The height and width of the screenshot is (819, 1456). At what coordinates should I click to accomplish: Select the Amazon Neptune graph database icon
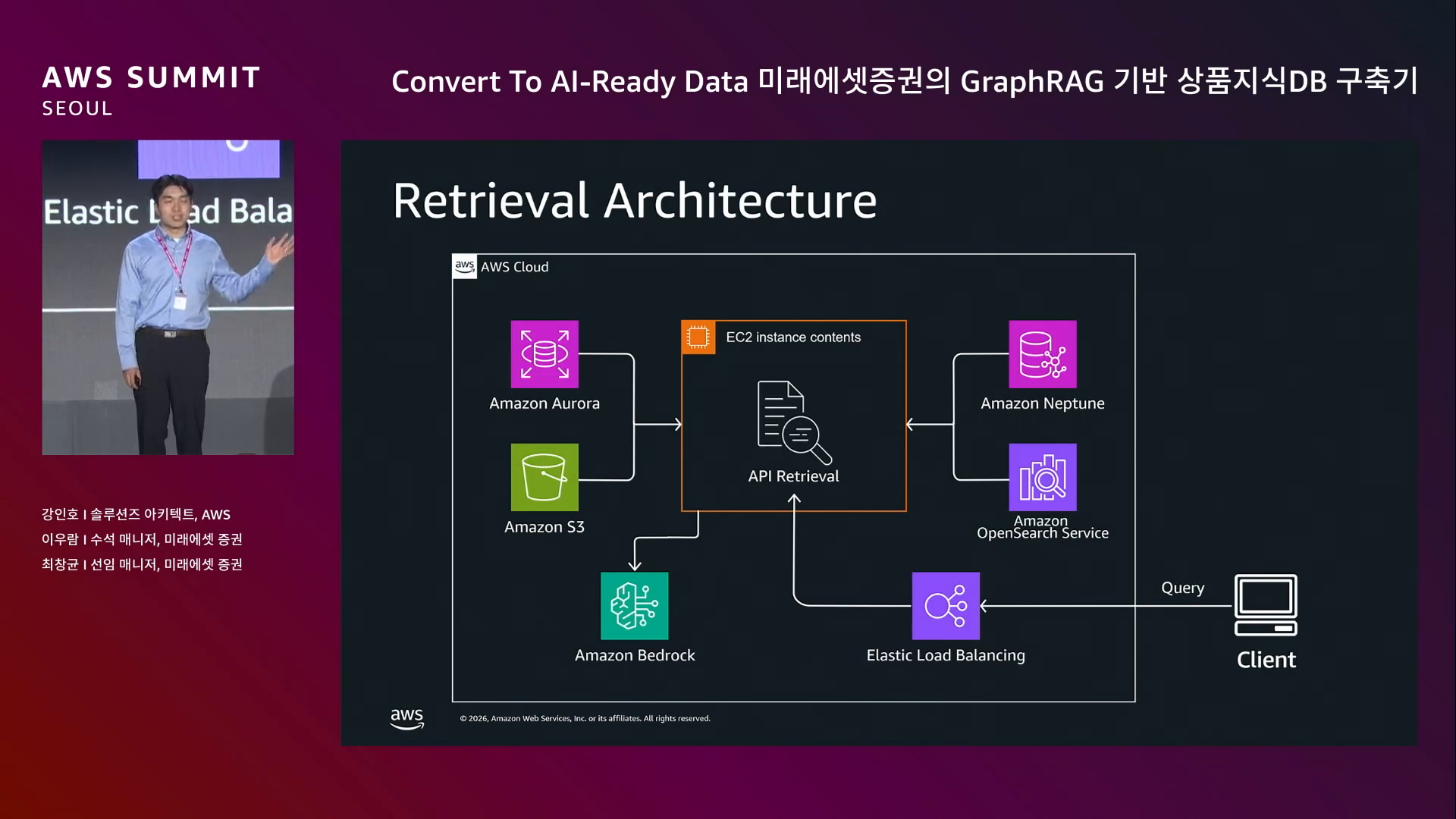click(x=1043, y=354)
